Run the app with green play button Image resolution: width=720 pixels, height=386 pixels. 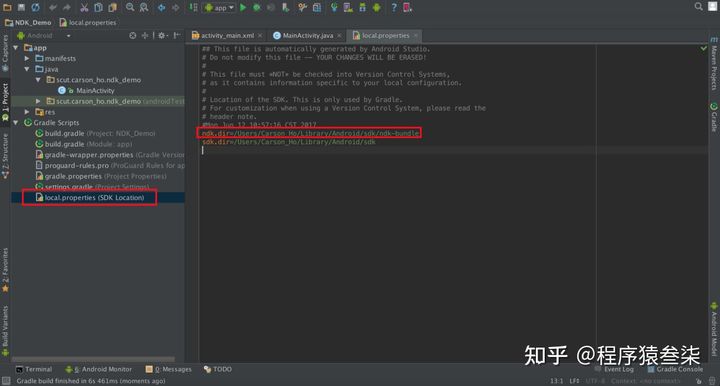(243, 7)
